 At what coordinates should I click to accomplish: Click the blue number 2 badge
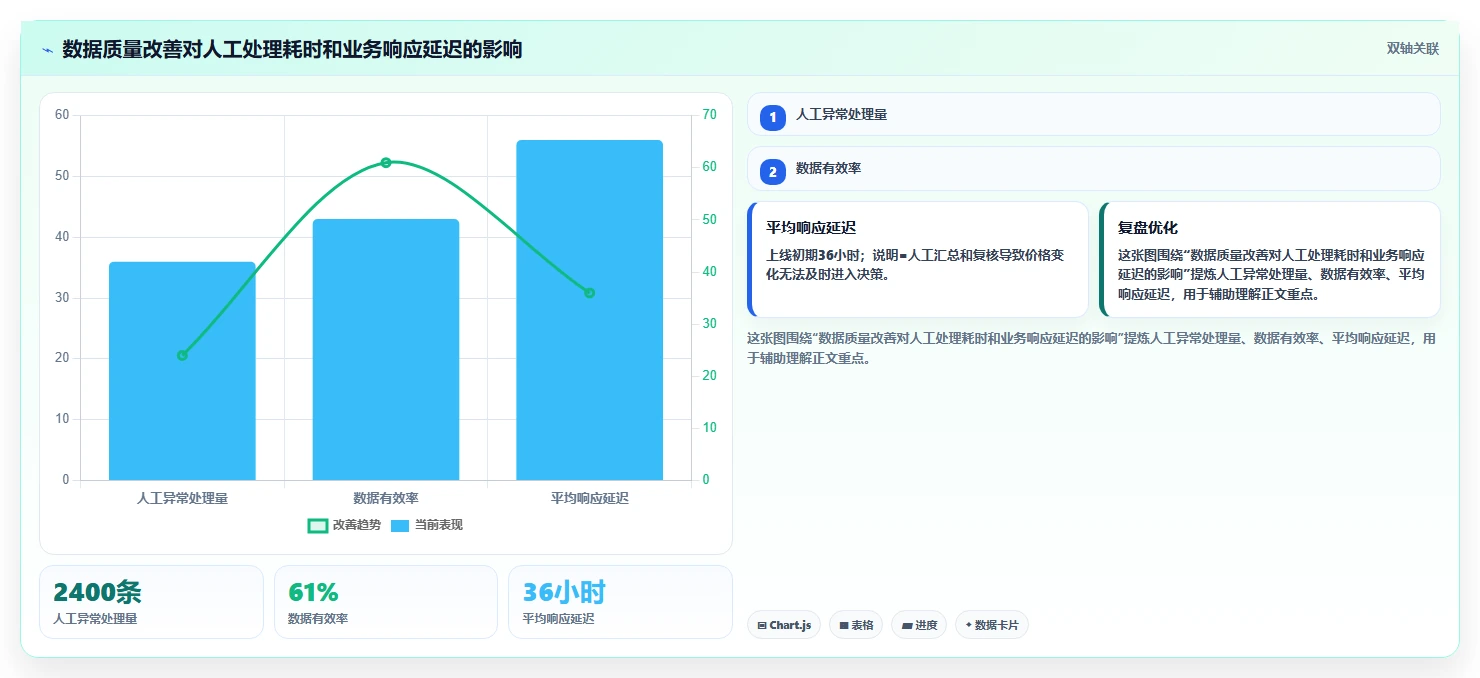click(x=772, y=172)
